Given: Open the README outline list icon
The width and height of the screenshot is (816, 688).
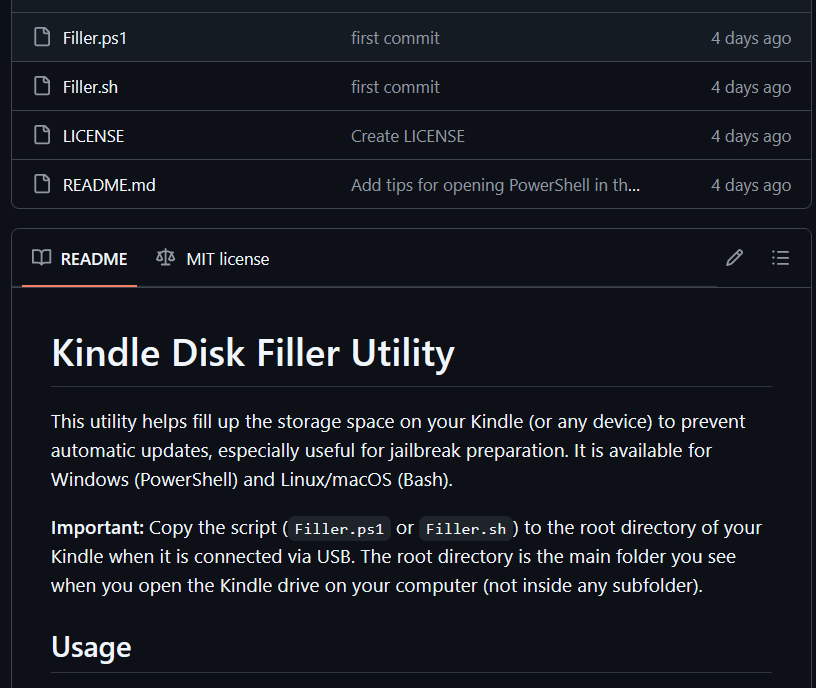Looking at the screenshot, I should pyautogui.click(x=781, y=258).
